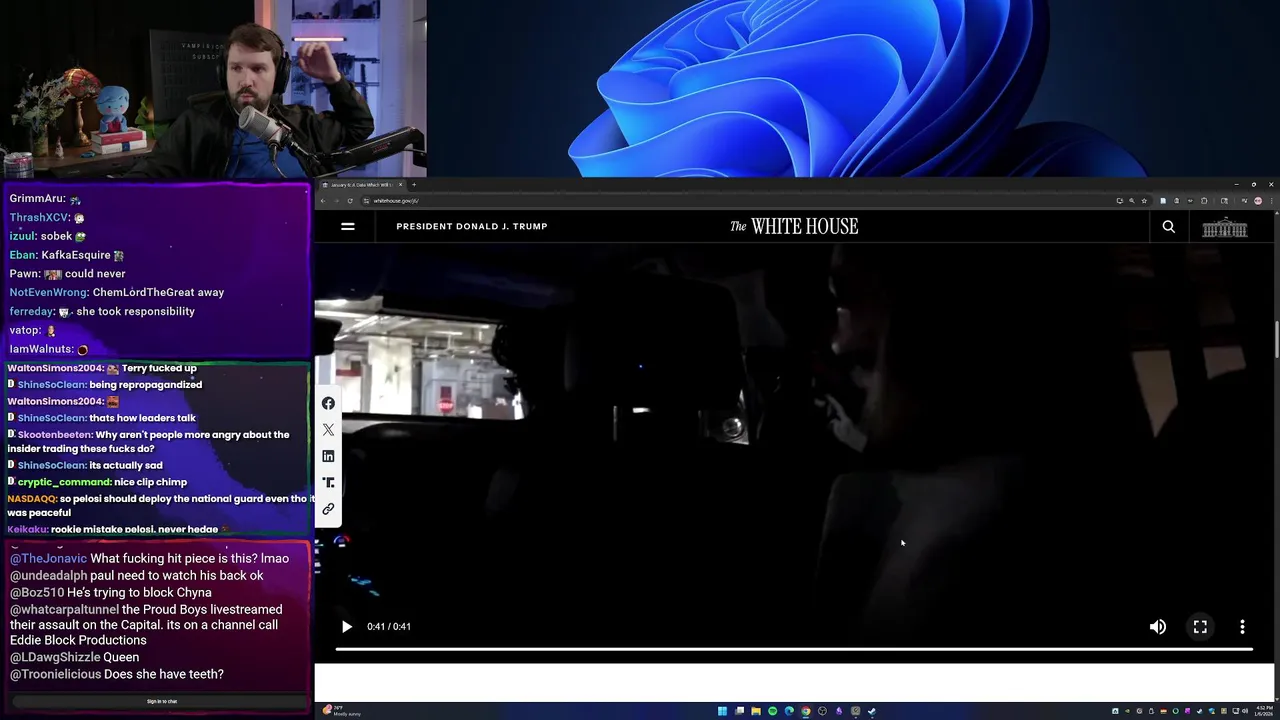Share the page on Facebook
The height and width of the screenshot is (720, 1280).
[328, 403]
